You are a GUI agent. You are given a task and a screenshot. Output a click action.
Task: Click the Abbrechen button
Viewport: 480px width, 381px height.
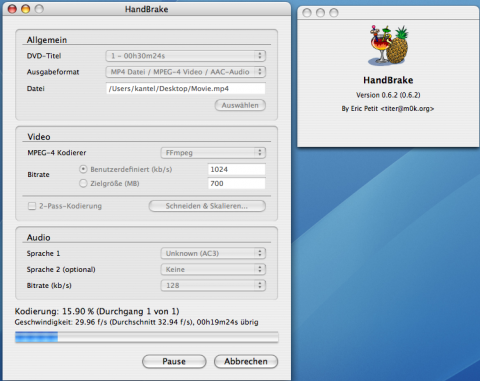coord(246,361)
